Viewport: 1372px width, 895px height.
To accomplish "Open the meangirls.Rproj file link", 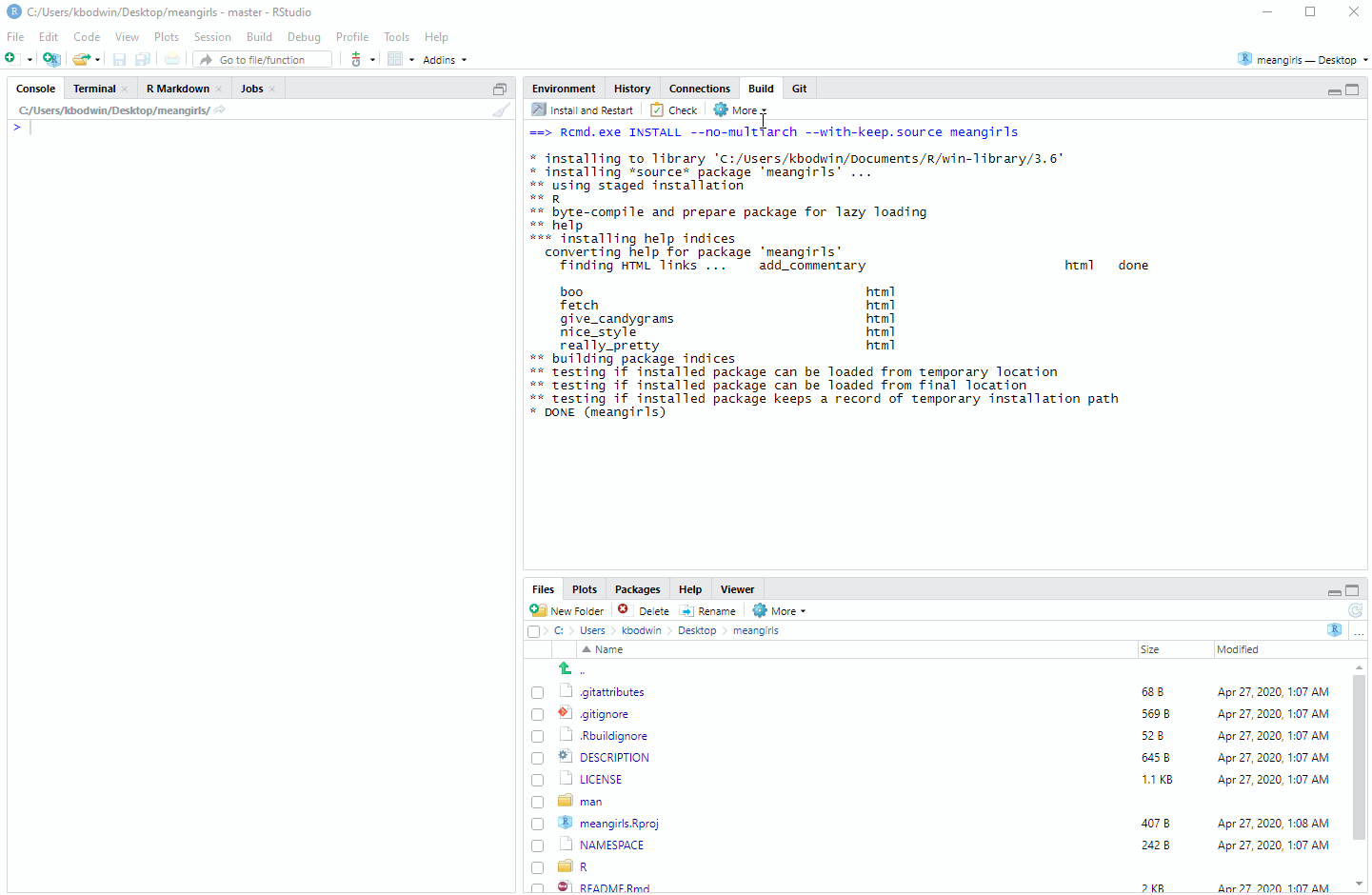I will click(619, 824).
